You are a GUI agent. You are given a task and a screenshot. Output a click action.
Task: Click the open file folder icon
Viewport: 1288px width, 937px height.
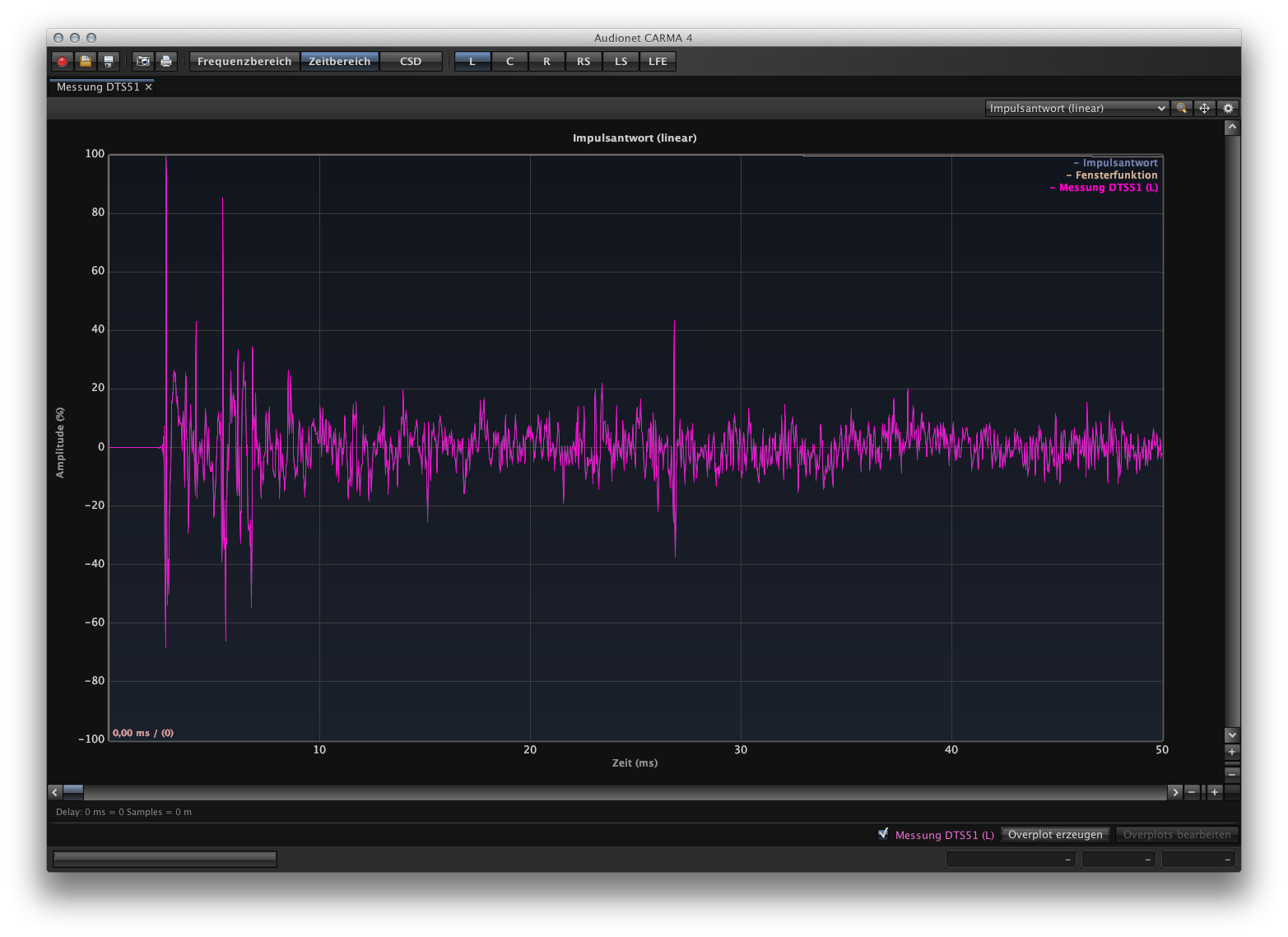[x=85, y=62]
